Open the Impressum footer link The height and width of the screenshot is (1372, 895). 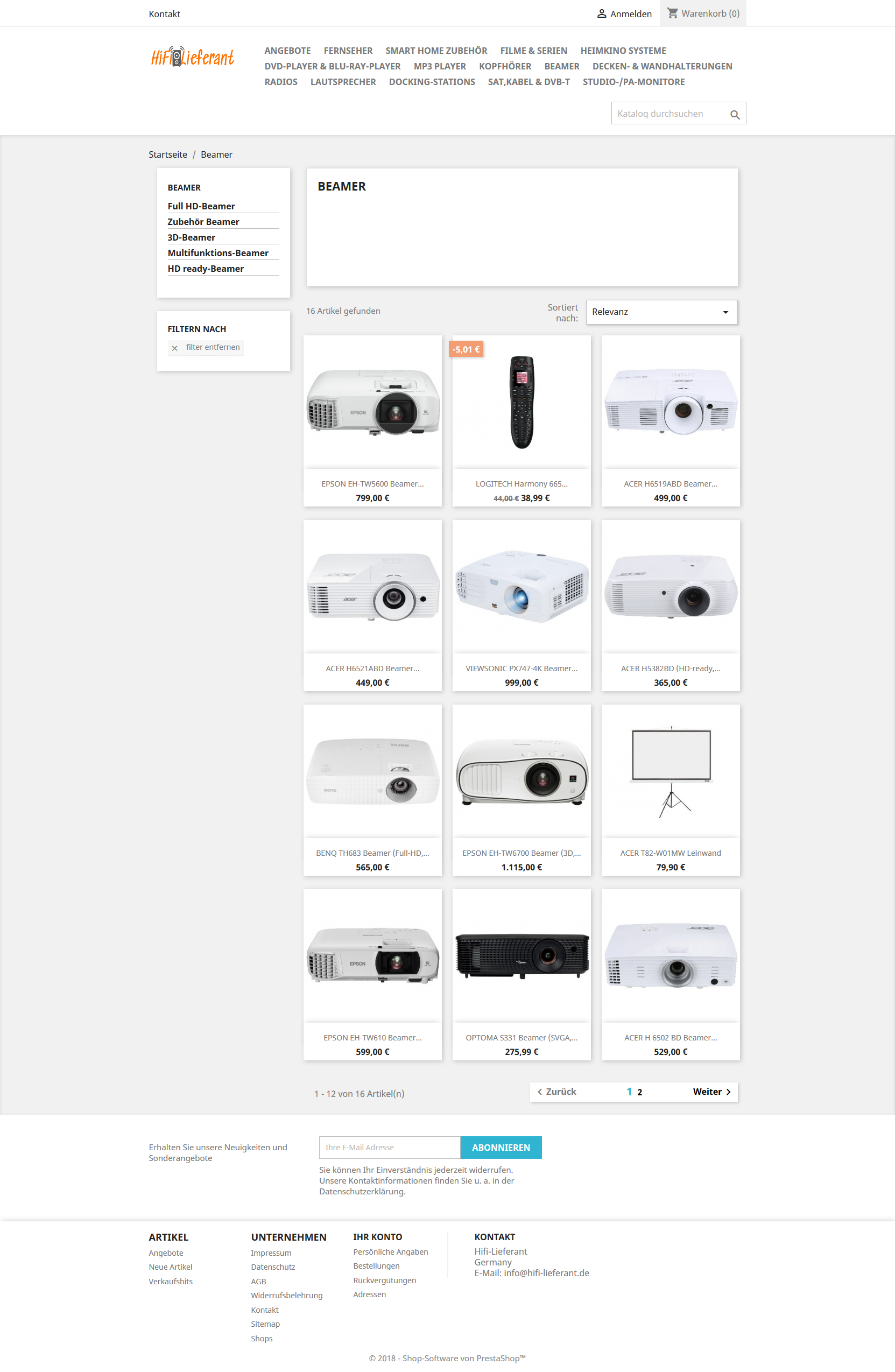click(271, 1253)
